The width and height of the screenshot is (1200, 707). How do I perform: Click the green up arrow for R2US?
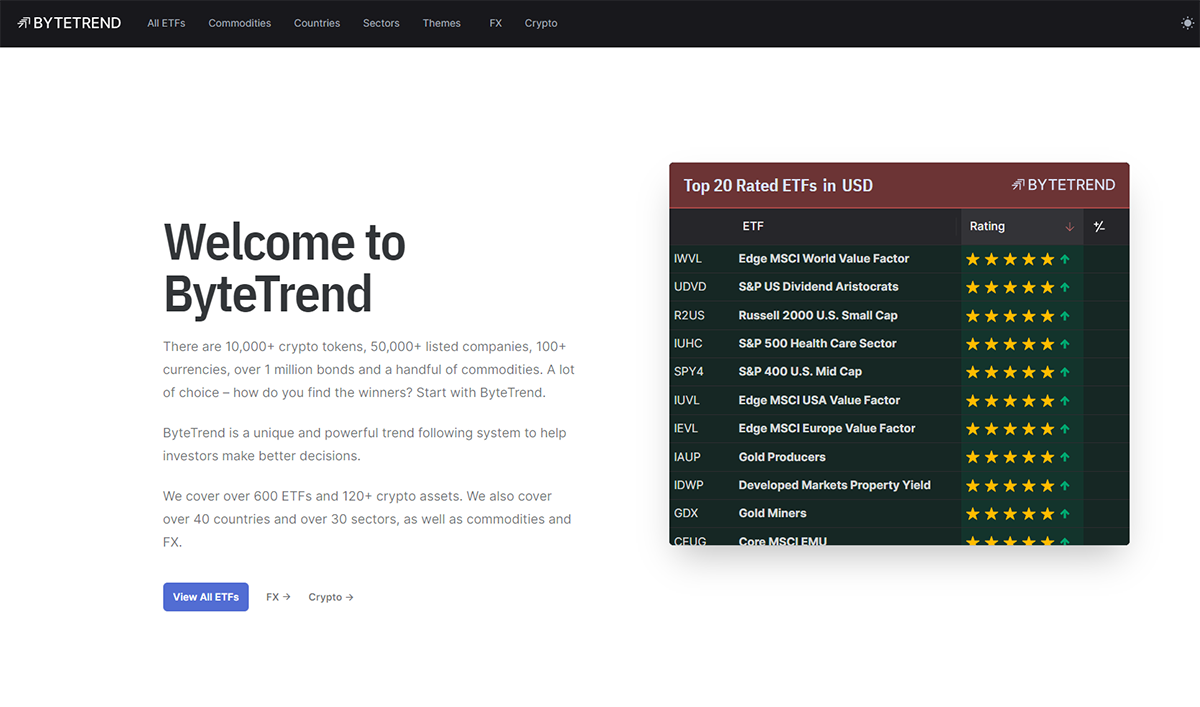(1065, 316)
